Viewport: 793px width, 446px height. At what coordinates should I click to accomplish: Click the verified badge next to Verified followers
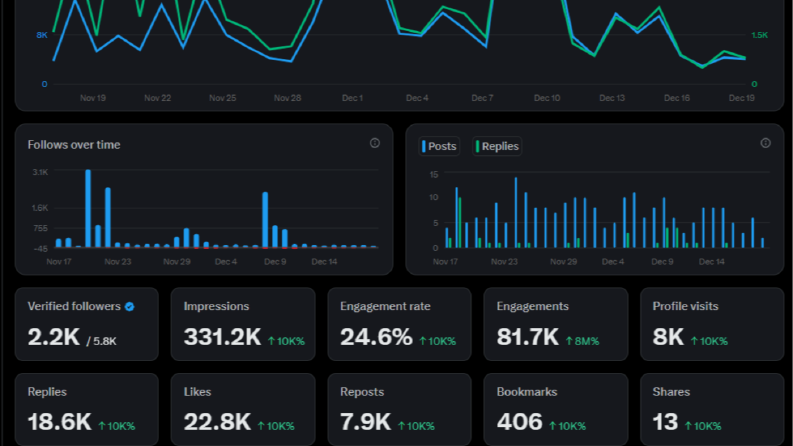click(129, 306)
